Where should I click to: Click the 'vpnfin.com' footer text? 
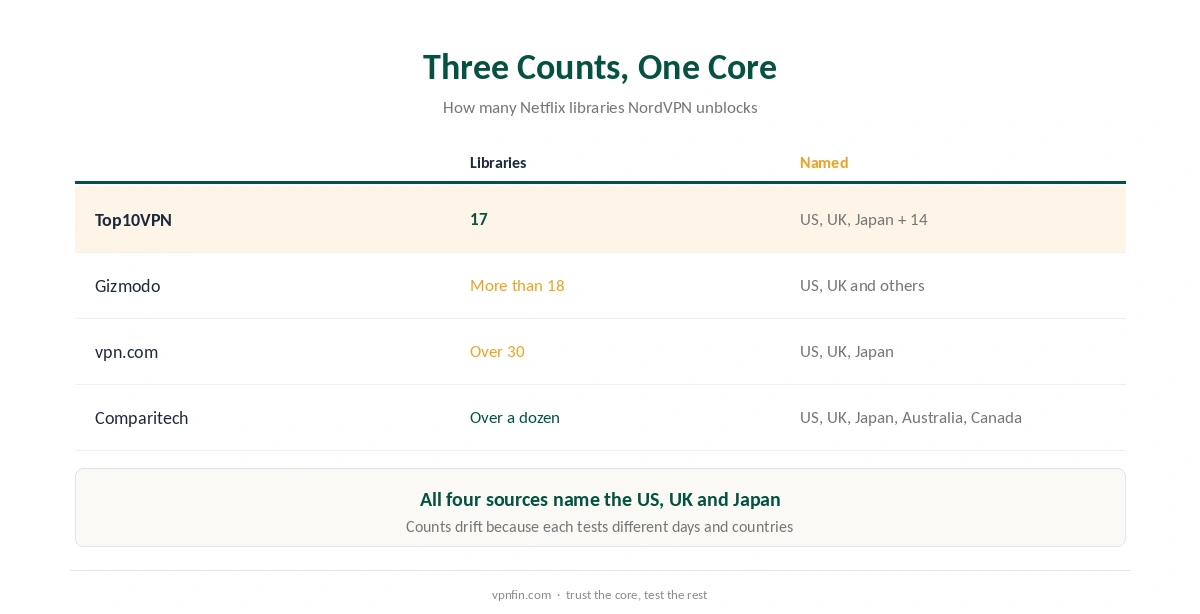[521, 594]
